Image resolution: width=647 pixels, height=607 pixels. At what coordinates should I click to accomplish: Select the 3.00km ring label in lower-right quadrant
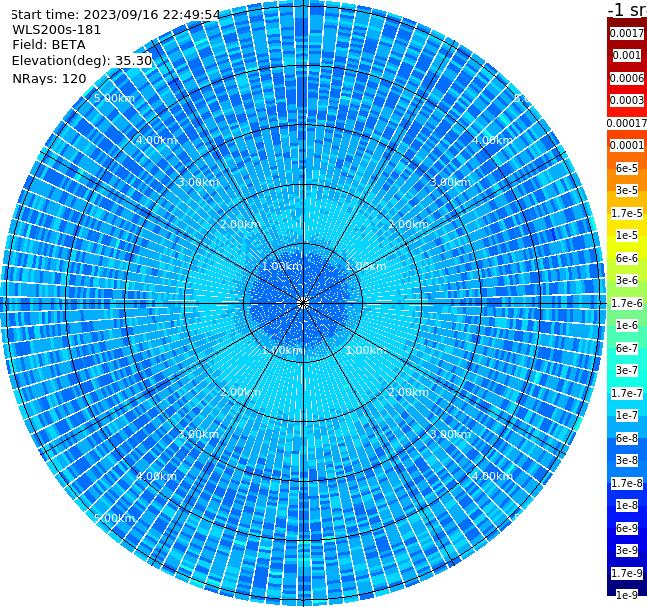point(450,434)
